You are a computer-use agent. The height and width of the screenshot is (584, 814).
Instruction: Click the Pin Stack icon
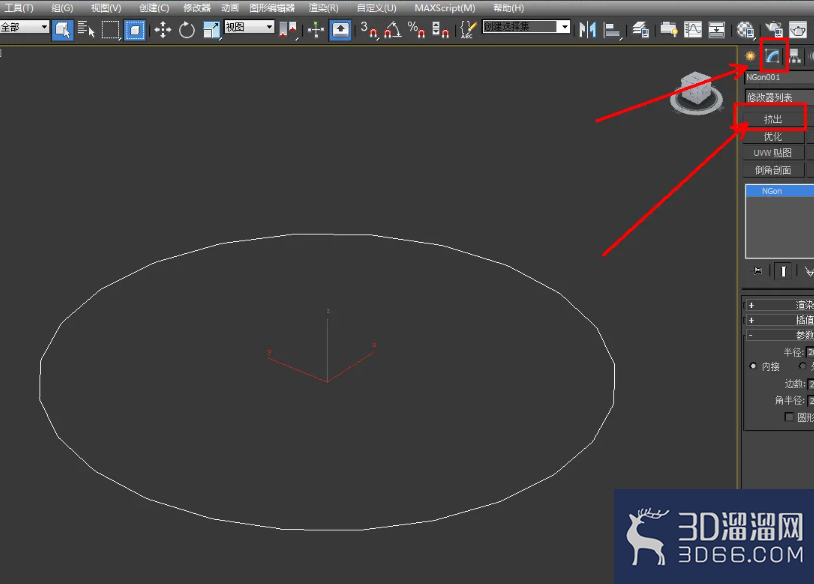(758, 271)
